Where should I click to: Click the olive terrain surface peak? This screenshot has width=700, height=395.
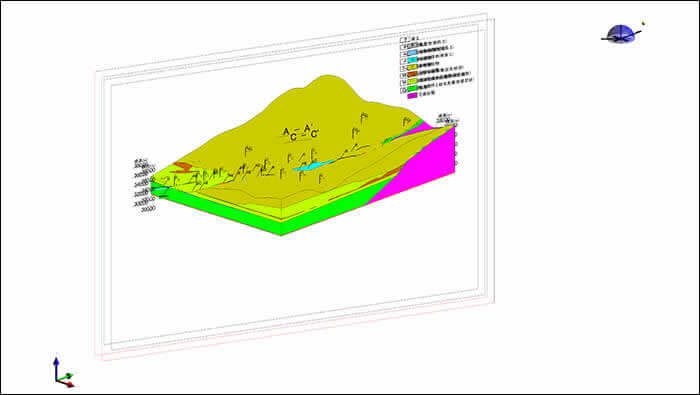pyautogui.click(x=329, y=85)
